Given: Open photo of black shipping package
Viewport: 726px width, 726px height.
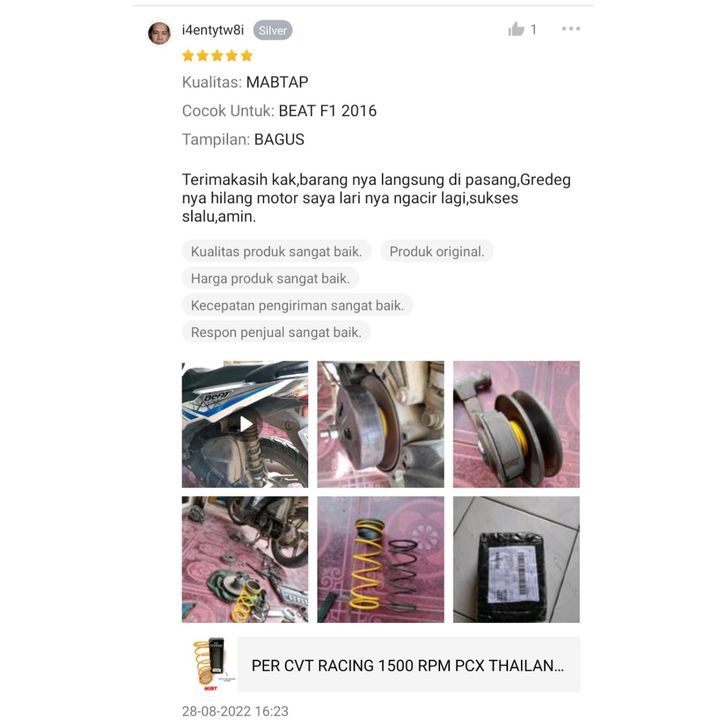Looking at the screenshot, I should tap(516, 559).
